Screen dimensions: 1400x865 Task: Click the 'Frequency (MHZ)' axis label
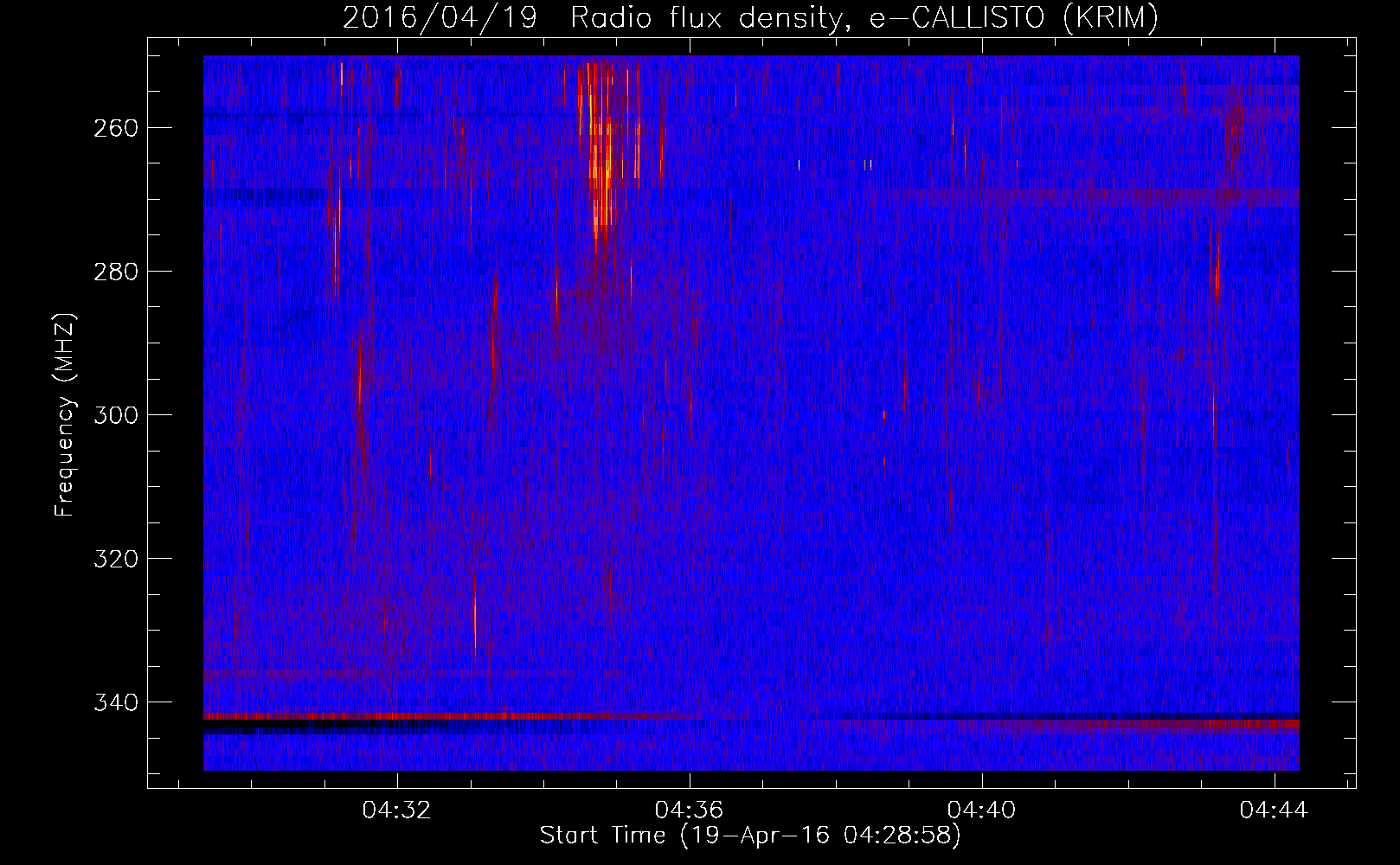tap(65, 414)
